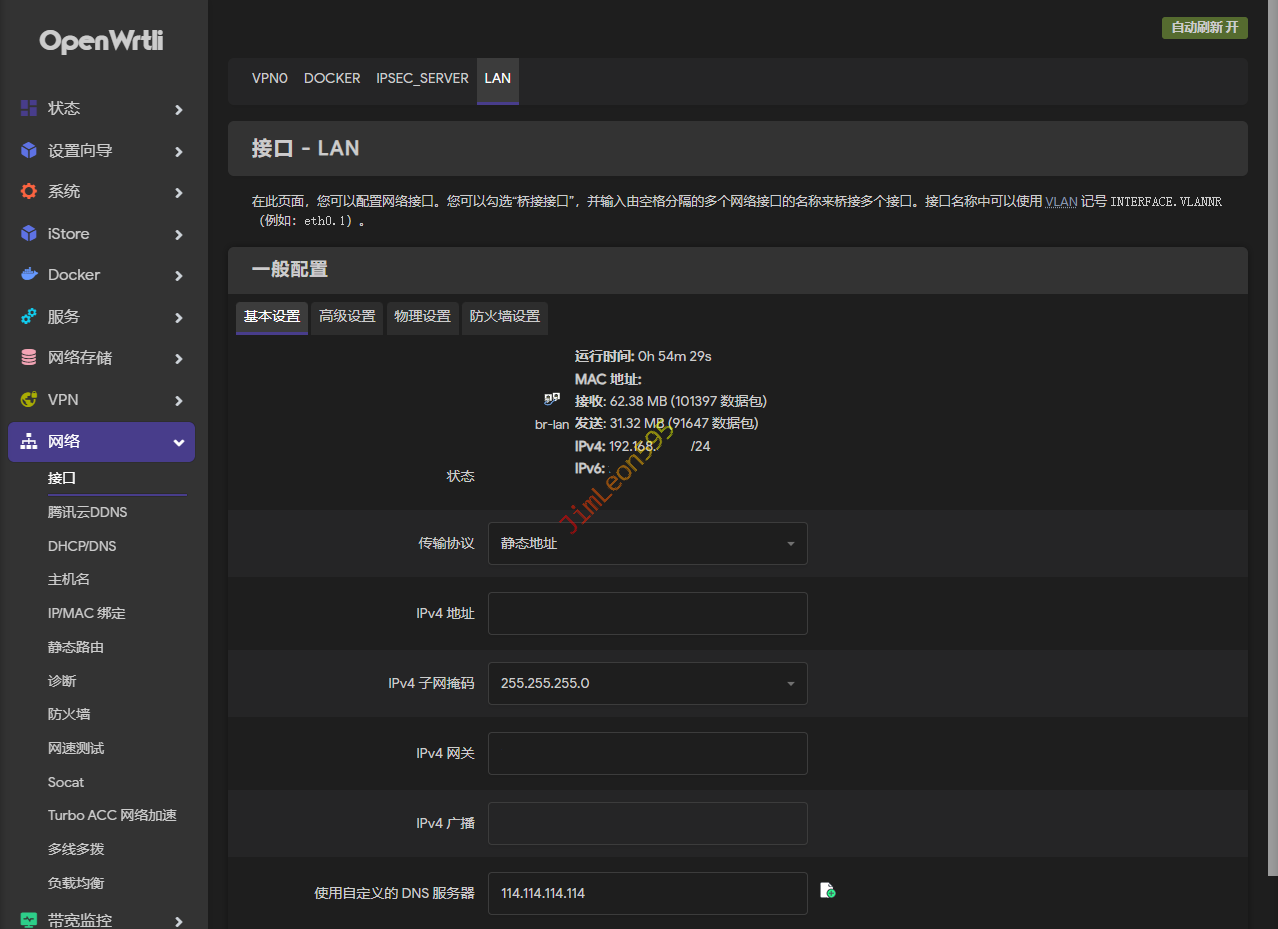This screenshot has width=1278, height=929.
Task: Click the Docker whale icon
Action: [x=29, y=274]
